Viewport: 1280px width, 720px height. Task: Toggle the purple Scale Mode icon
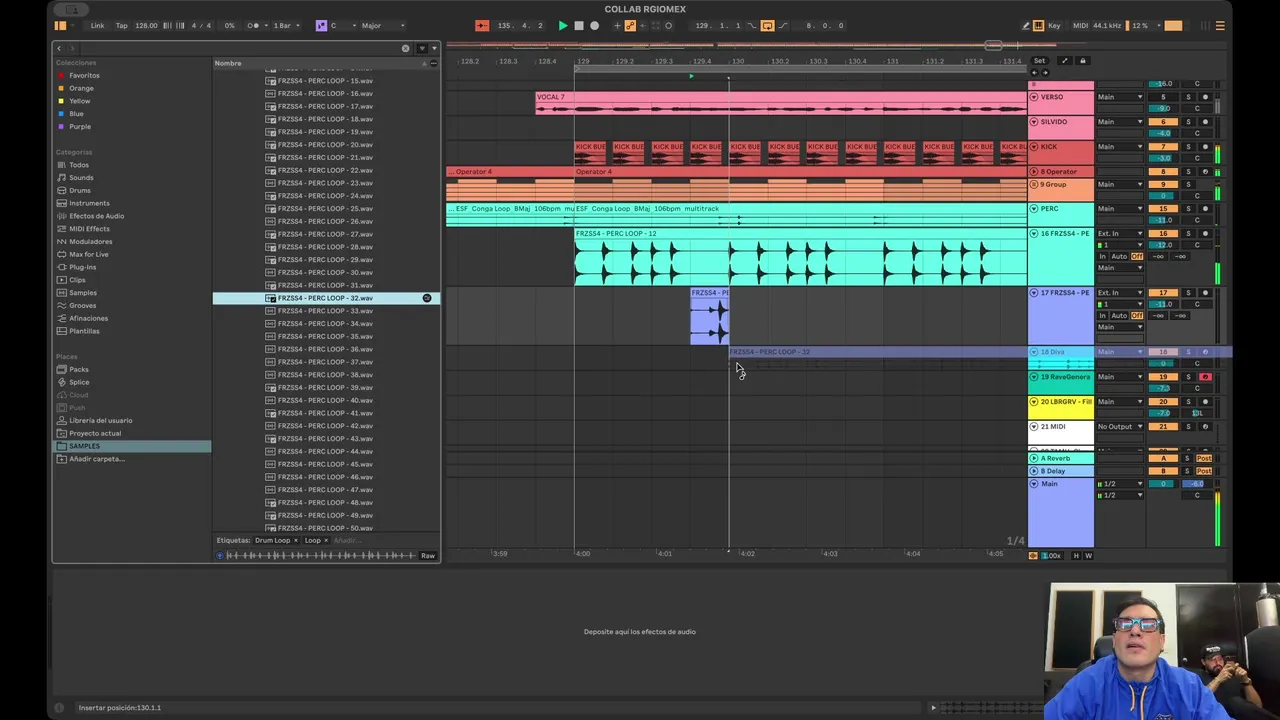(321, 26)
